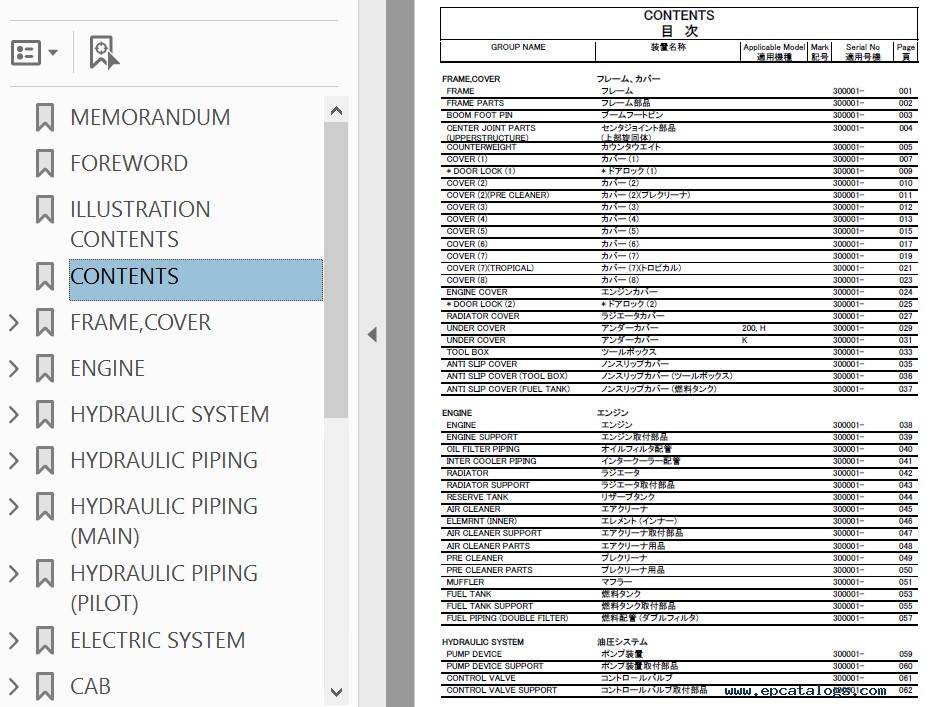The image size is (937, 707).
Task: Click the GROUP NAME column header
Action: pos(518,47)
